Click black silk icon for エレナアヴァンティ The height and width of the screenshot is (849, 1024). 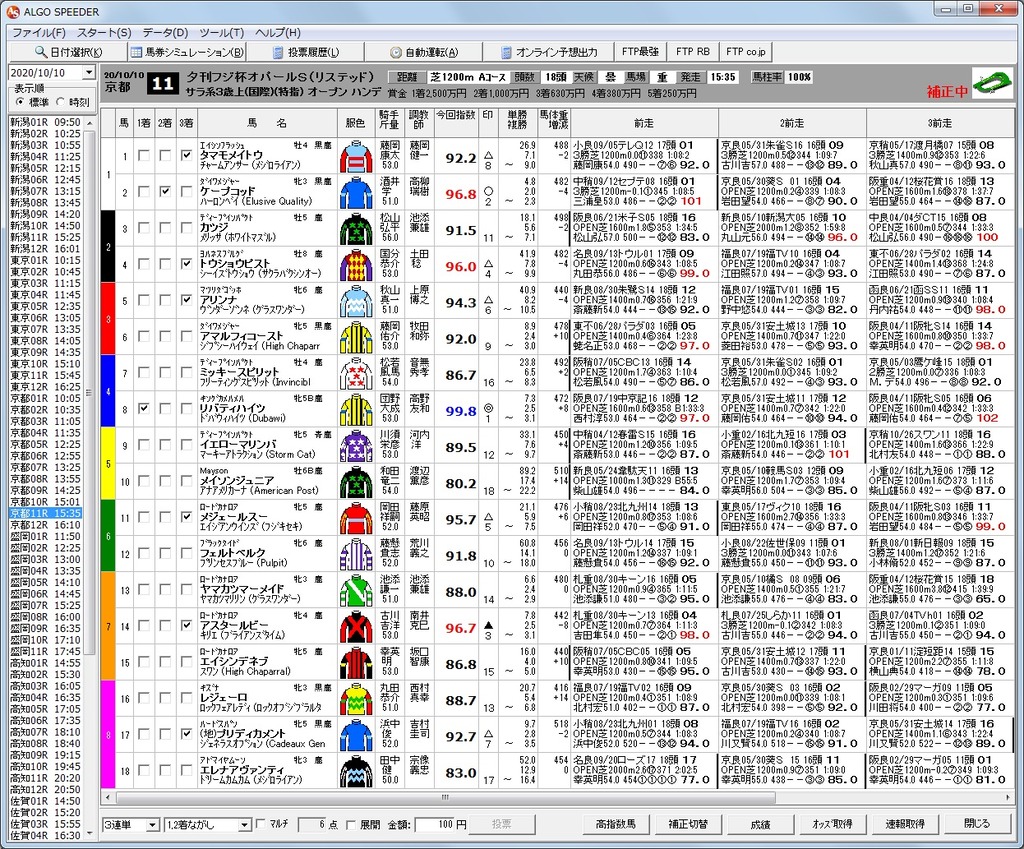(356, 771)
